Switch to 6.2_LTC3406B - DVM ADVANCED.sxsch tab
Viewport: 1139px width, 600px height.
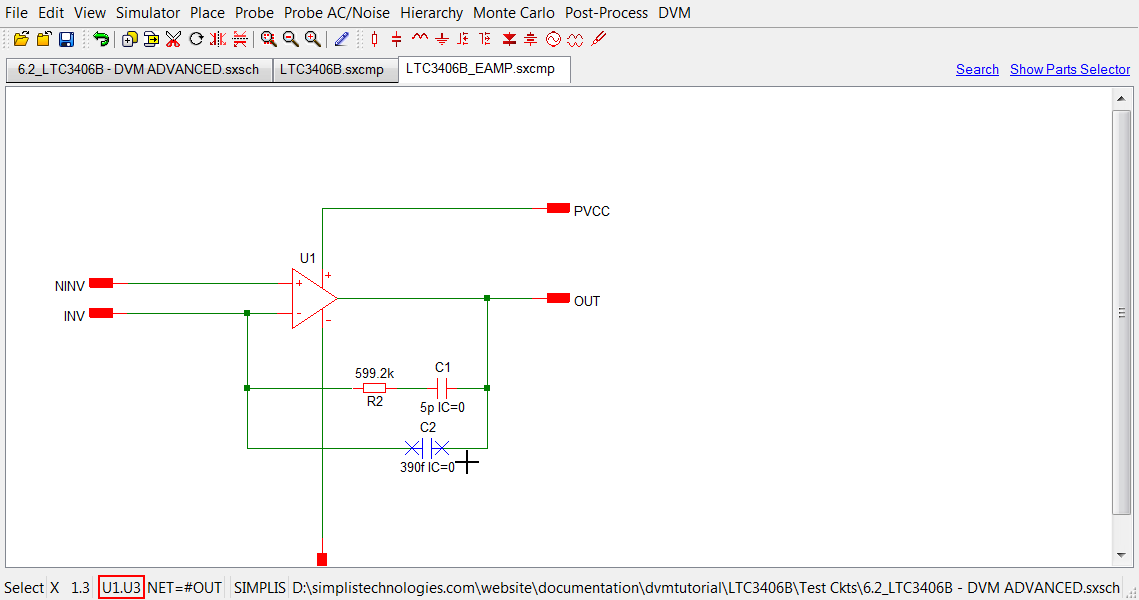coord(138,70)
